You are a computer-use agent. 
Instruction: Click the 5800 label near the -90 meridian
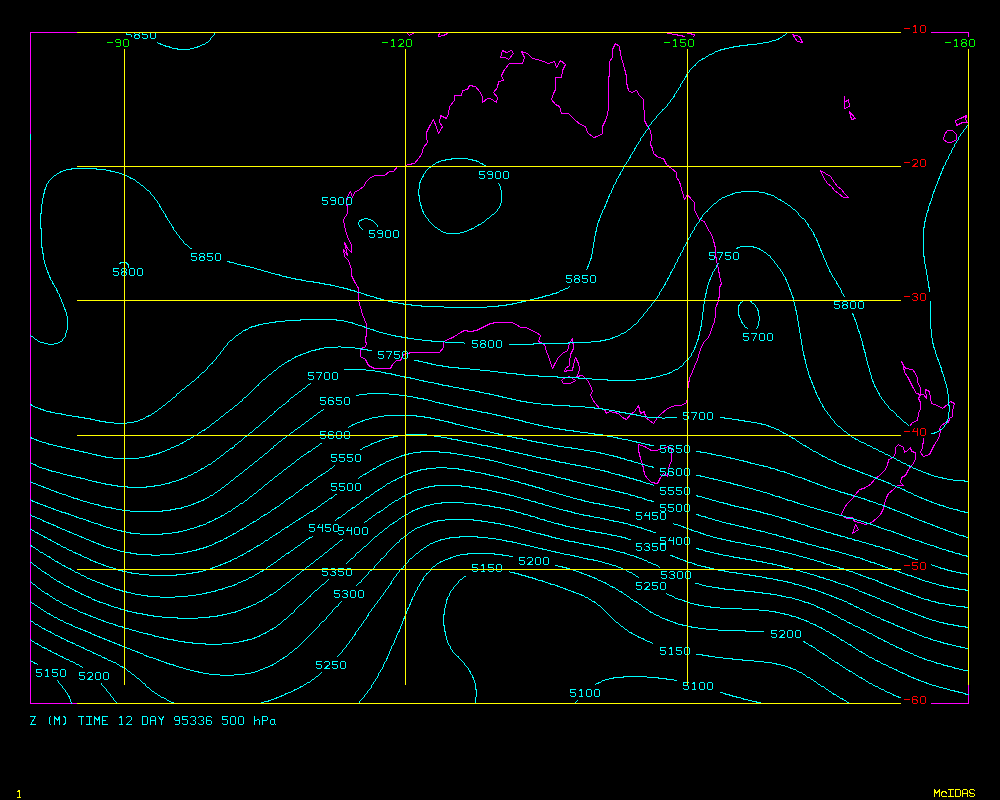click(127, 272)
